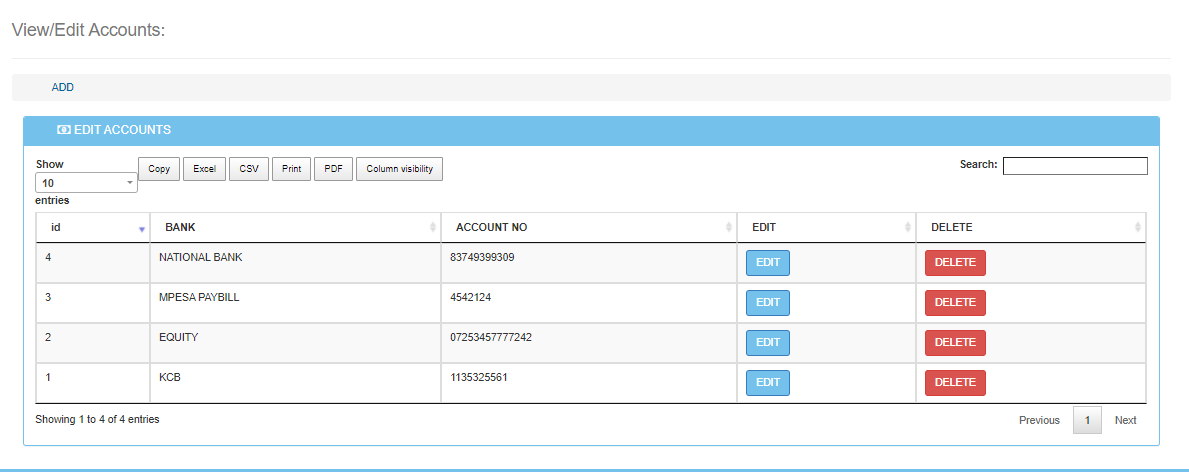Export table to Excel
Screen dimensions: 1189x472
204,169
